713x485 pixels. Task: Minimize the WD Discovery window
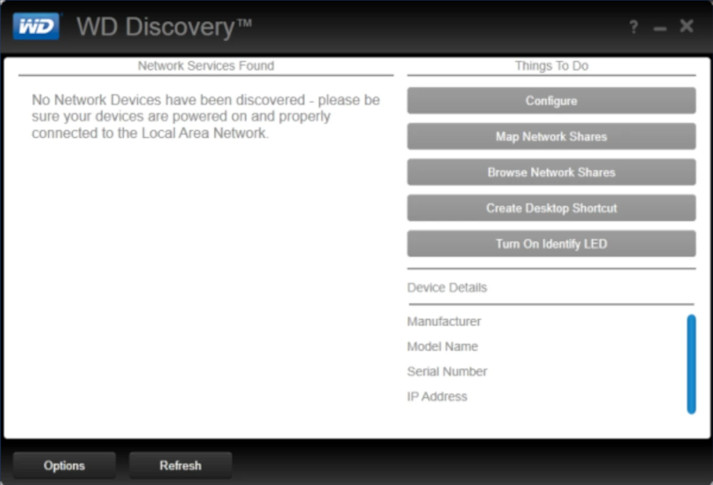coord(660,29)
